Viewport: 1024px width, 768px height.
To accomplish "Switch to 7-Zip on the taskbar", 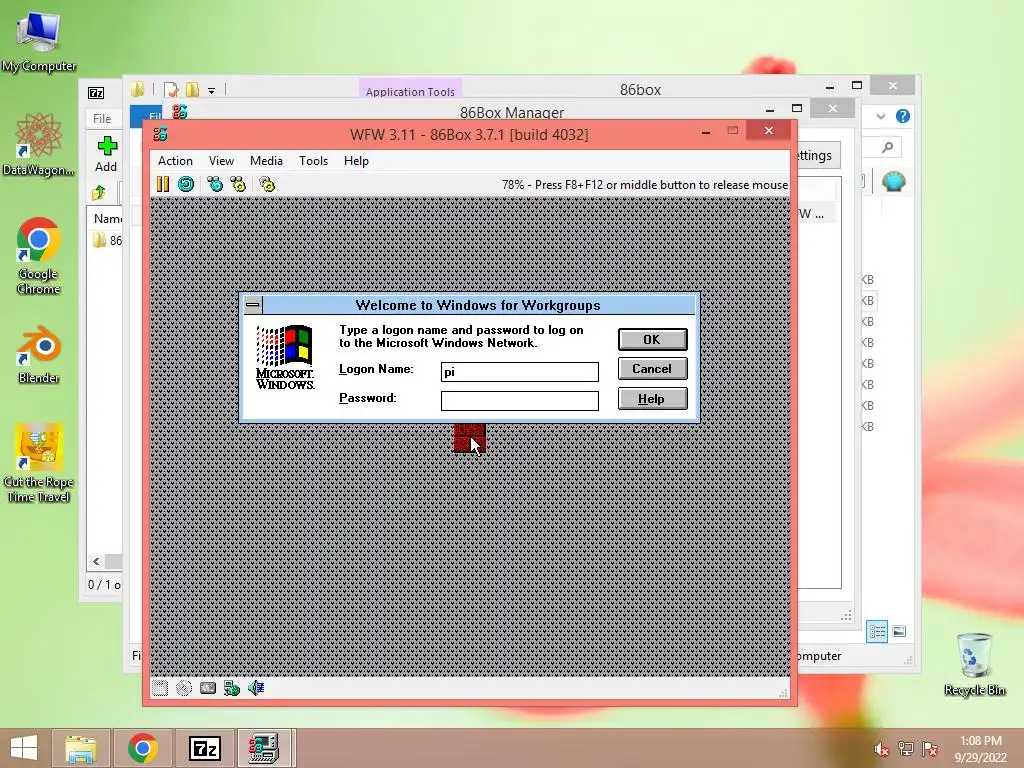I will click(x=204, y=748).
